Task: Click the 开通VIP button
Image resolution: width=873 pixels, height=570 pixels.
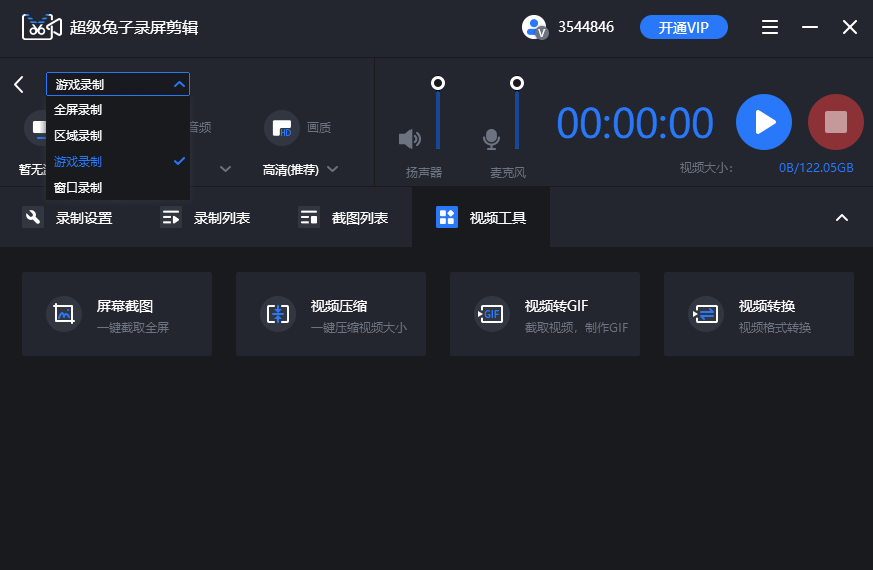Action: click(684, 27)
